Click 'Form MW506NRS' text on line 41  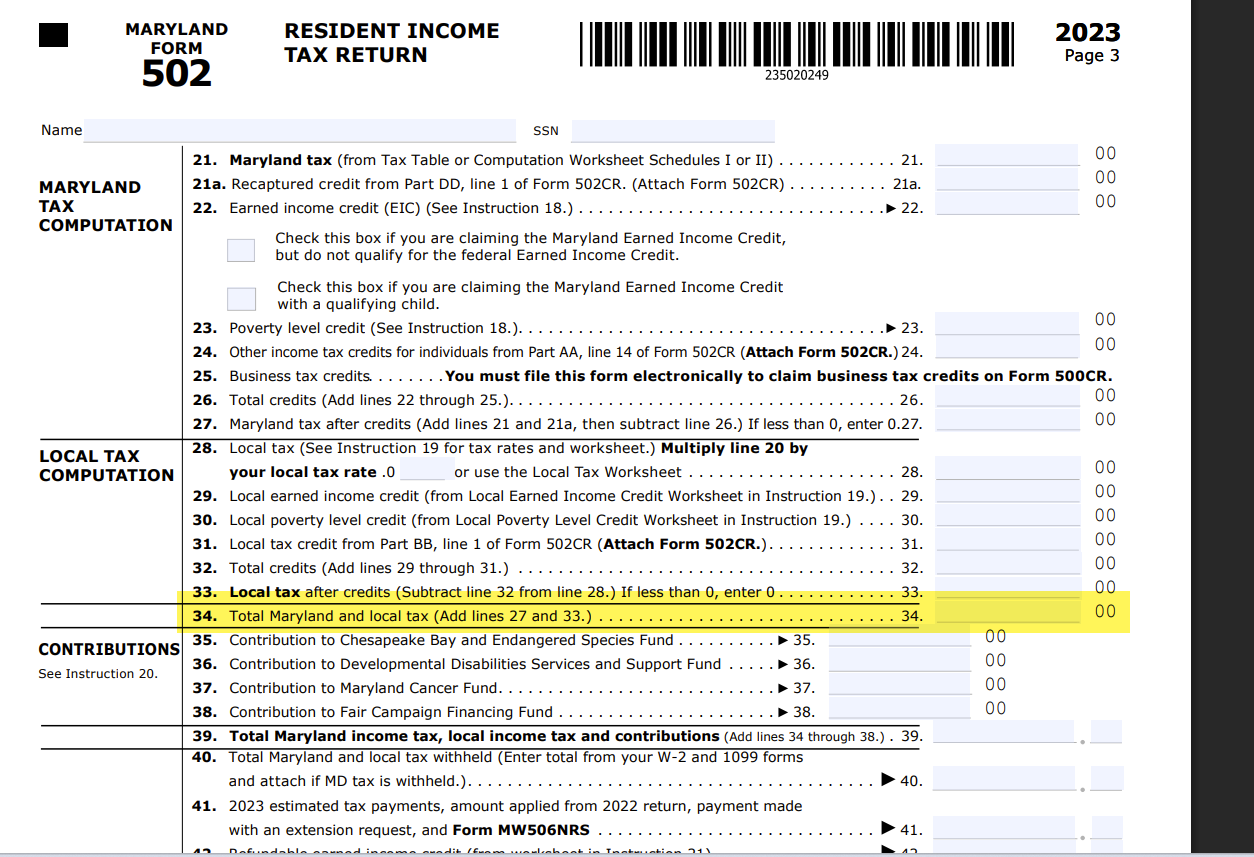pyautogui.click(x=521, y=829)
